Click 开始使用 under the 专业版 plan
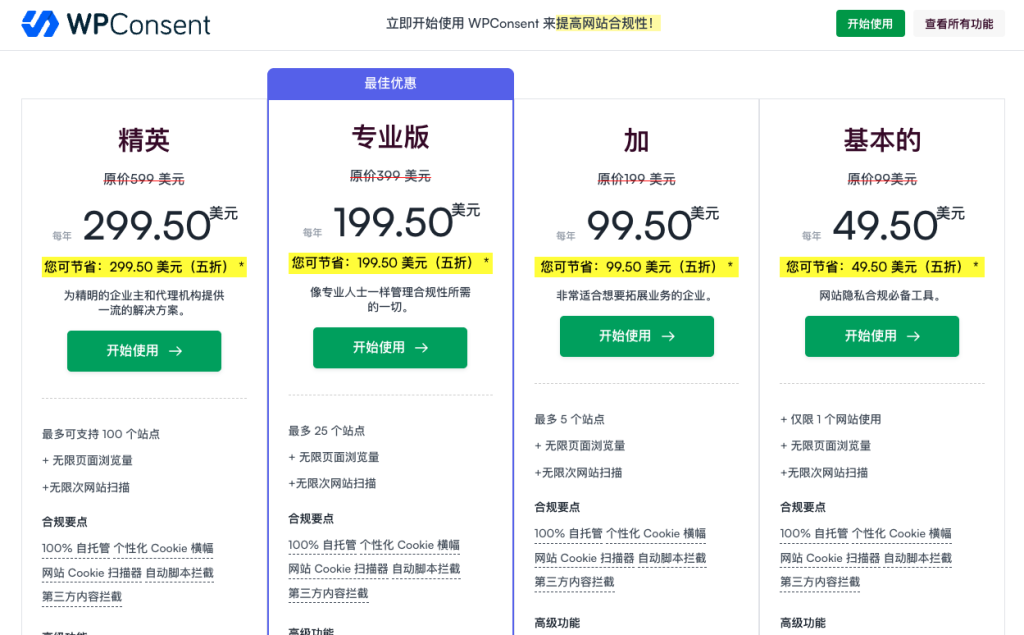 [390, 348]
